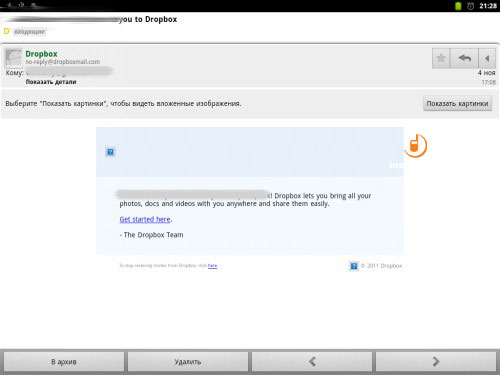Go to the next email arrow
This screenshot has height=375, width=500.
tap(436, 362)
